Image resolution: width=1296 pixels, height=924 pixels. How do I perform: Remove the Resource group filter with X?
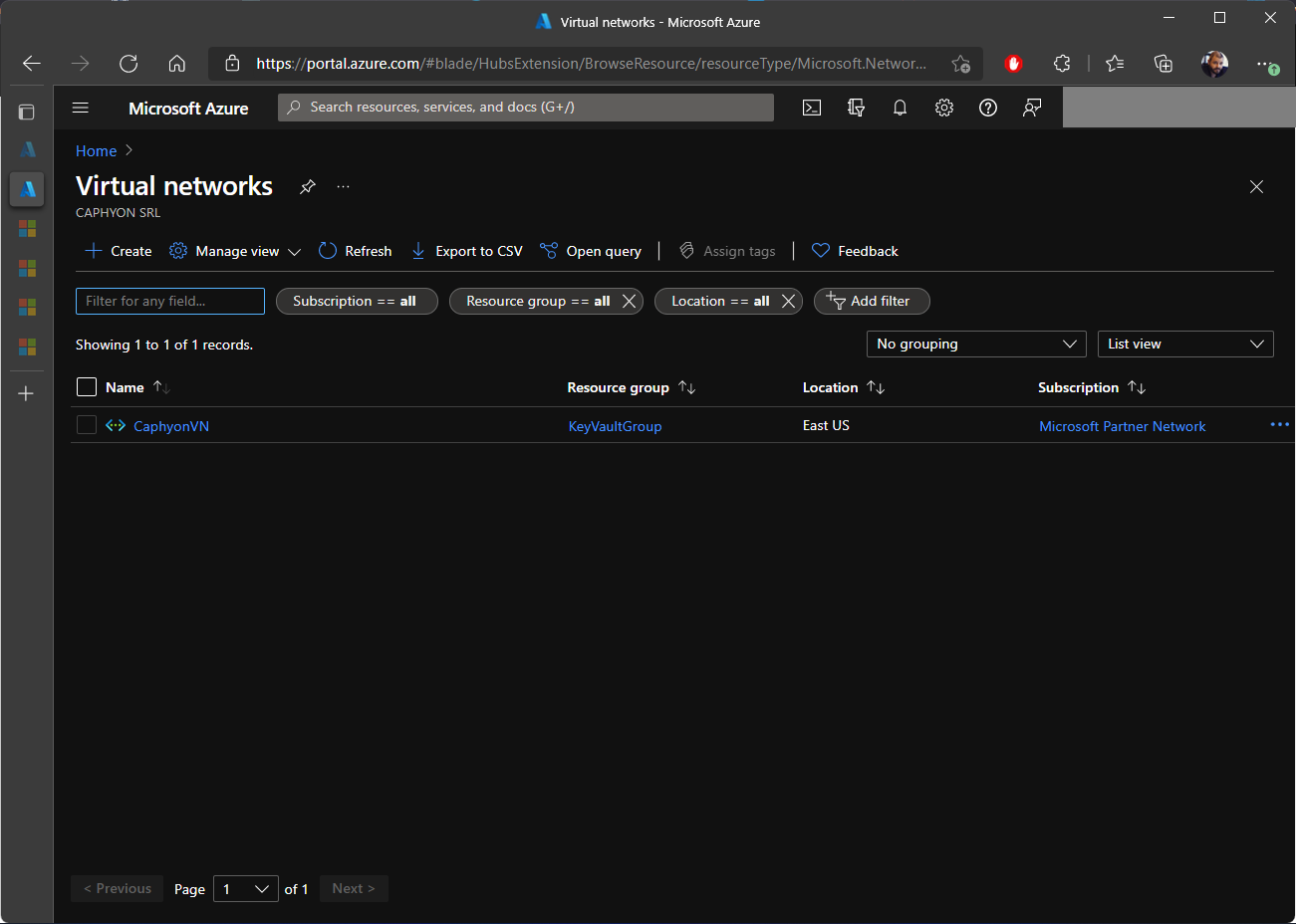(x=630, y=301)
